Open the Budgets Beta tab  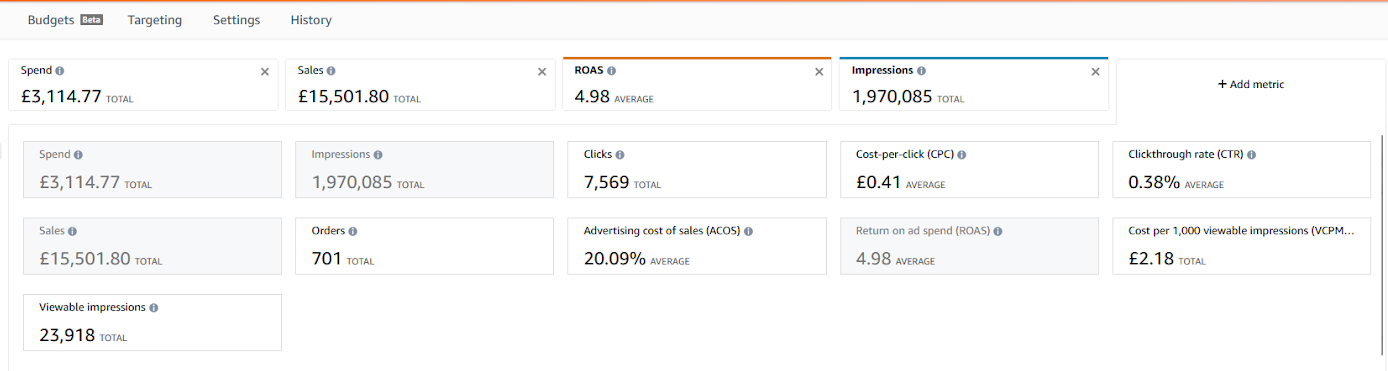pyautogui.click(x=65, y=20)
